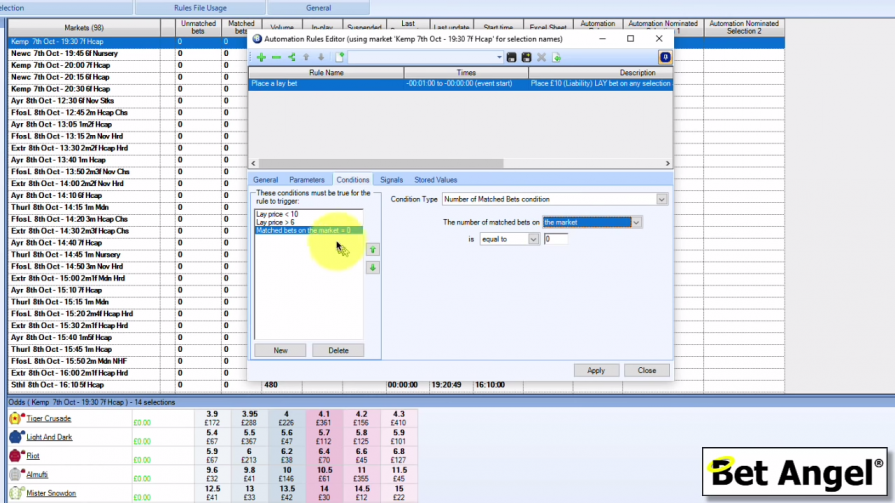The height and width of the screenshot is (503, 895).
Task: Click the Markets (98) column header
Action: pos(84,27)
